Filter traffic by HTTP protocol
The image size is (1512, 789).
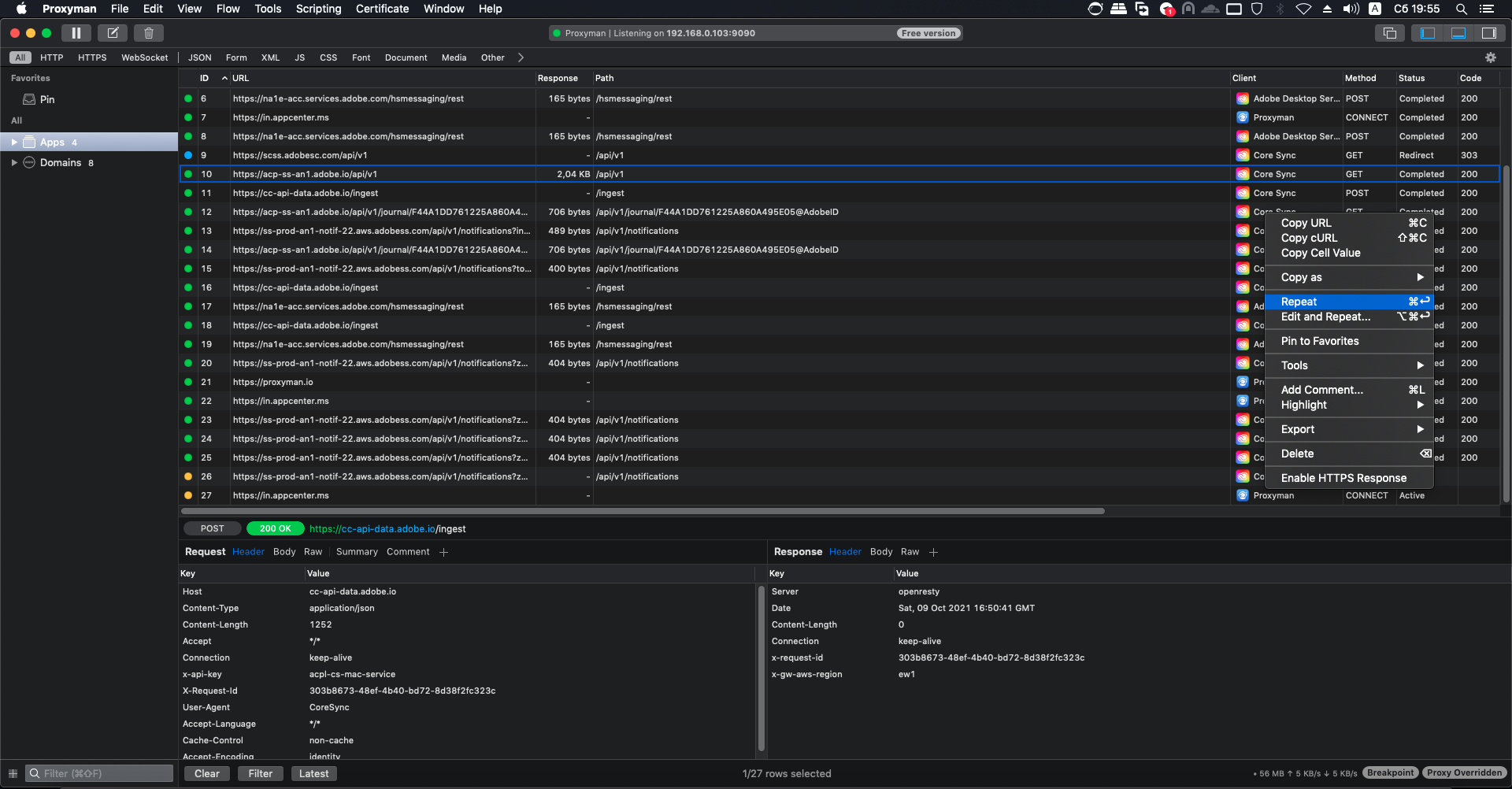52,57
